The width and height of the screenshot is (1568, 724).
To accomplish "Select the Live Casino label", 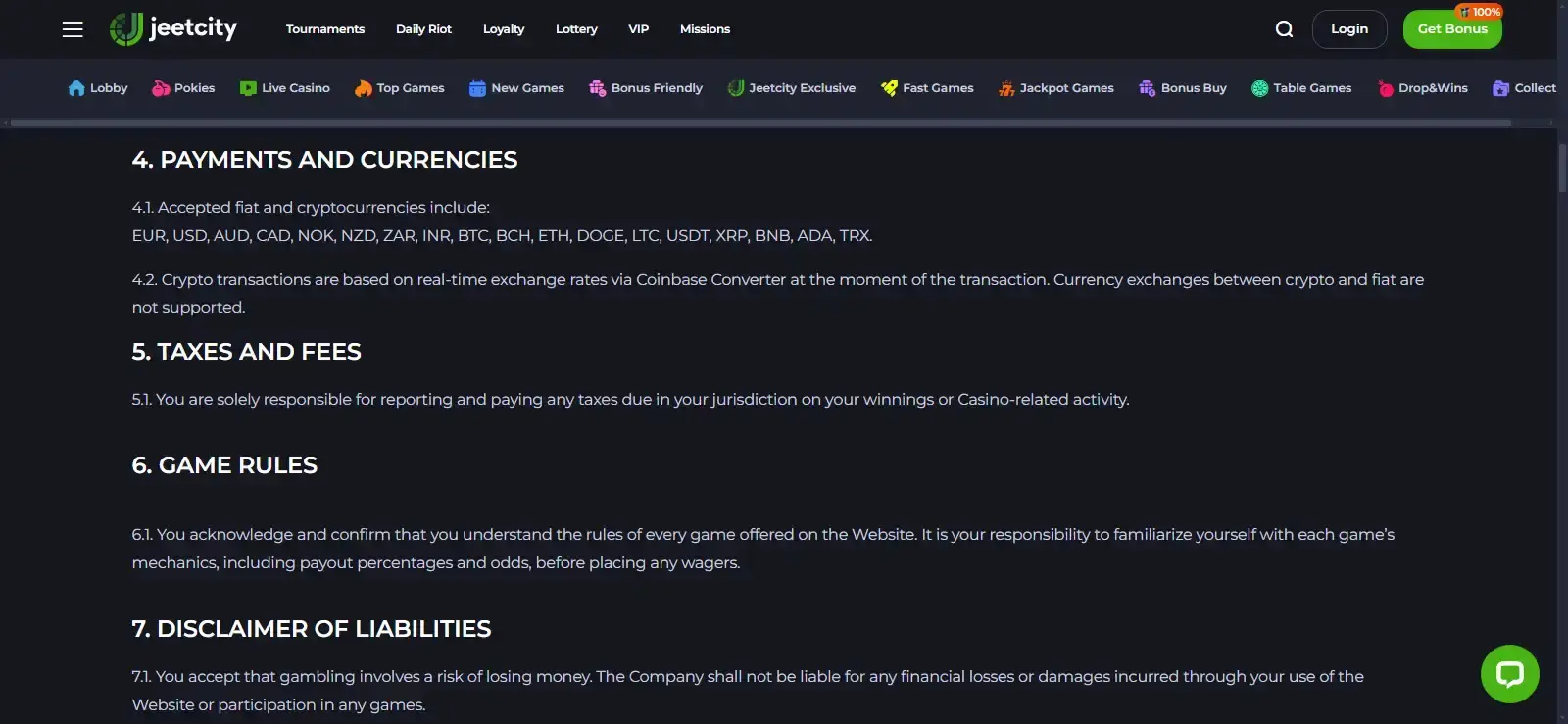I will click(296, 88).
